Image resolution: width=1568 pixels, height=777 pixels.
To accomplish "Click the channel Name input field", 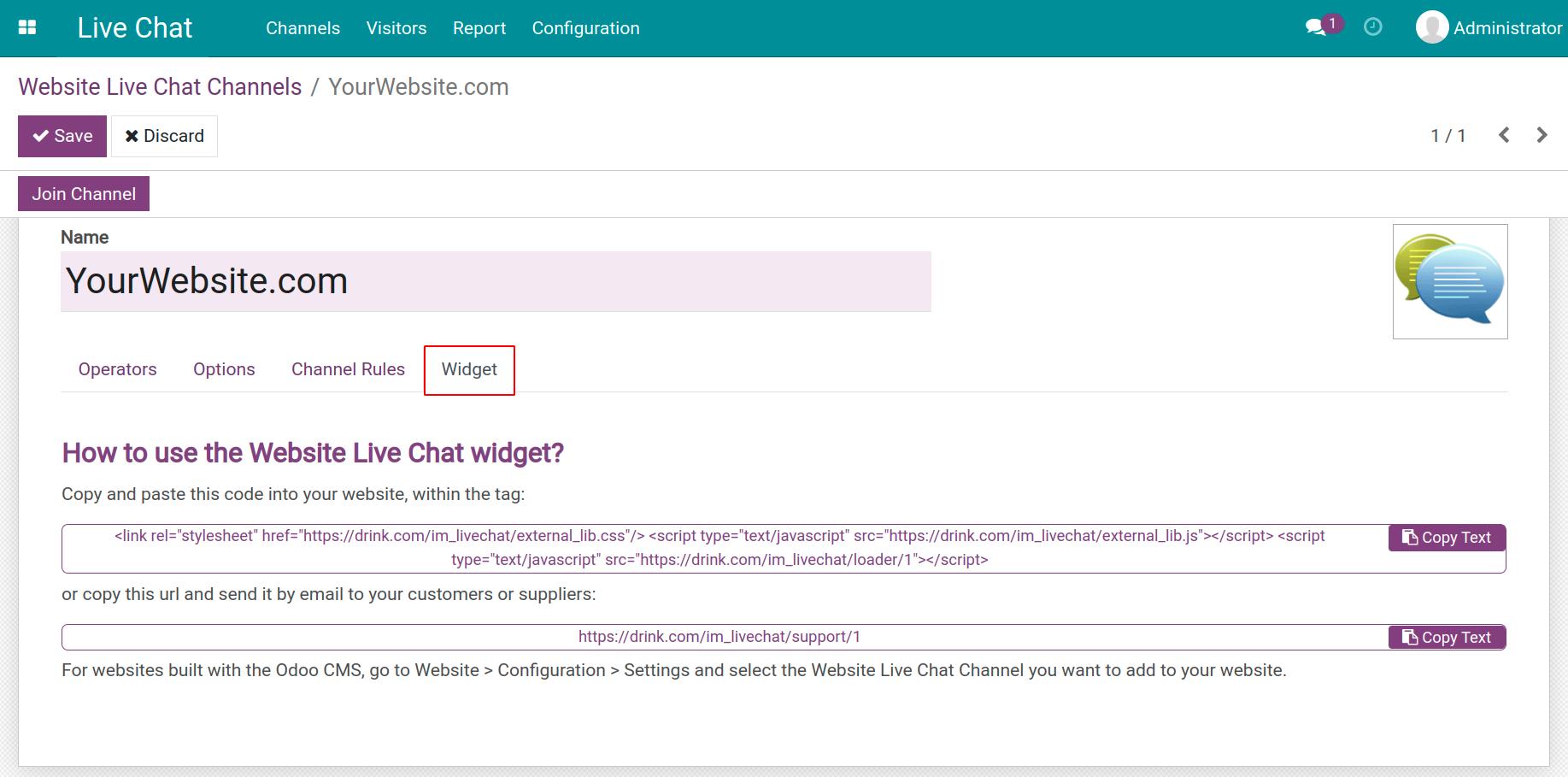I will [x=496, y=281].
